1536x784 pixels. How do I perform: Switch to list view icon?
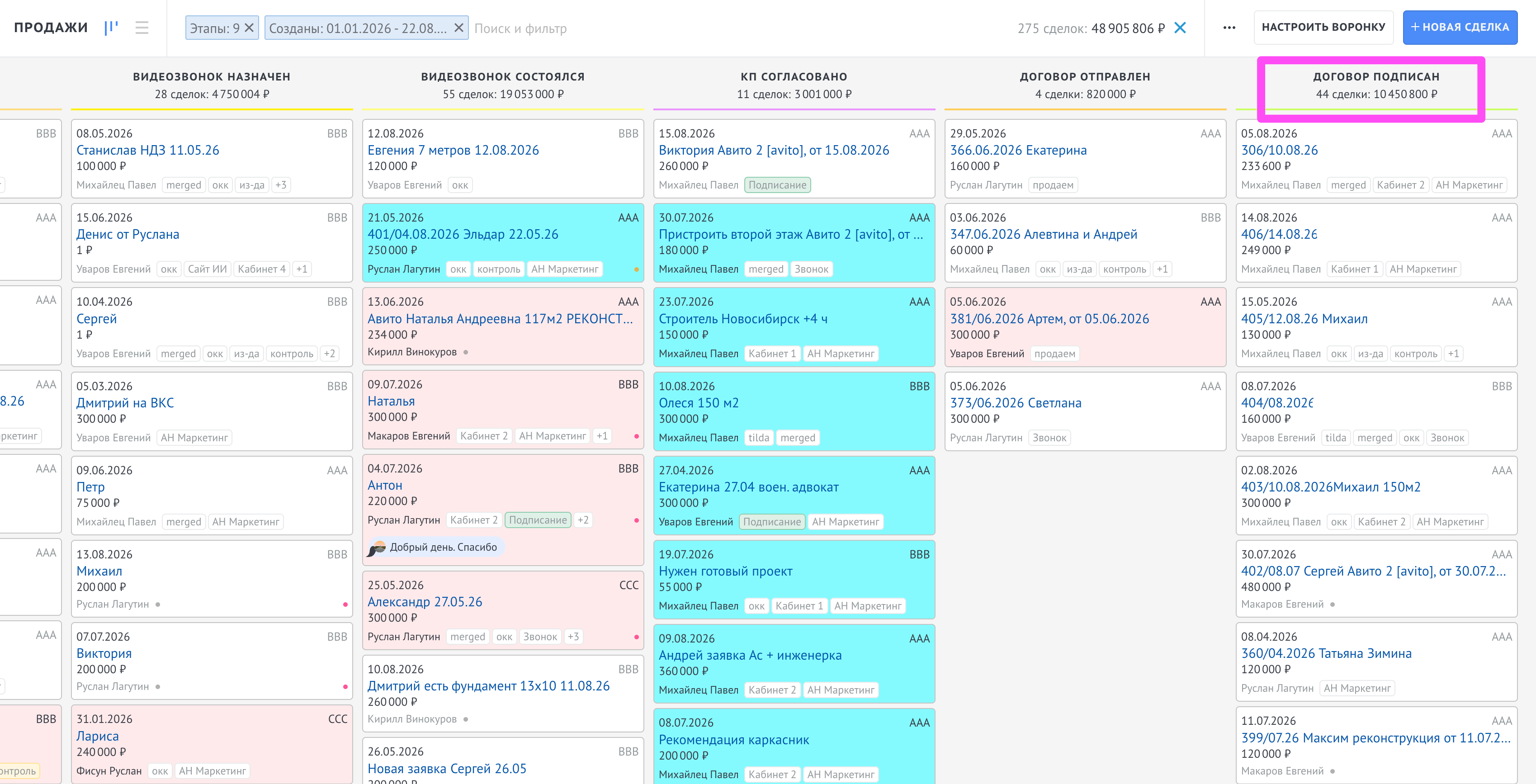[142, 28]
